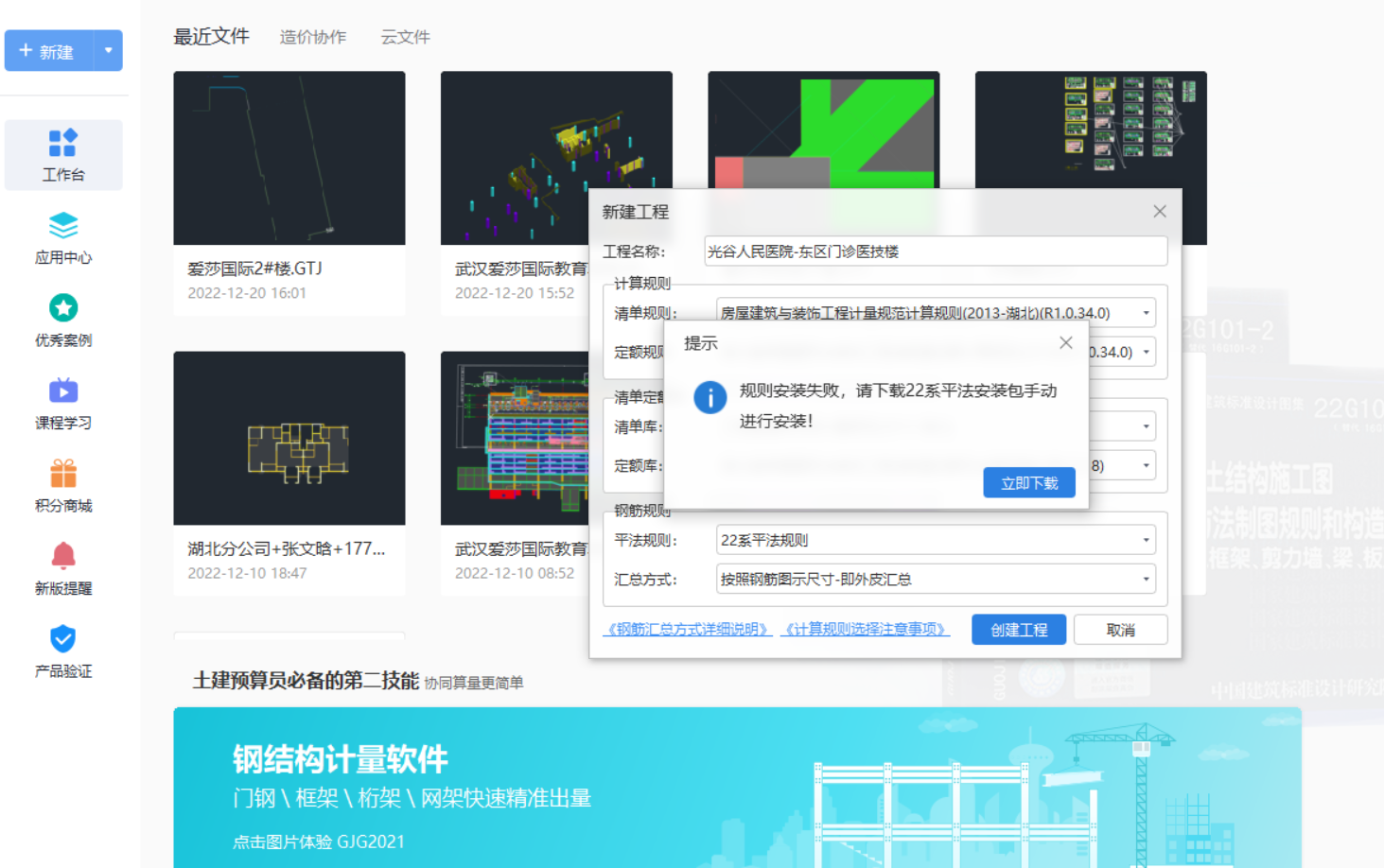Expand the 新建 dropdown arrow
Image resolution: width=1384 pixels, height=868 pixels.
(x=109, y=51)
